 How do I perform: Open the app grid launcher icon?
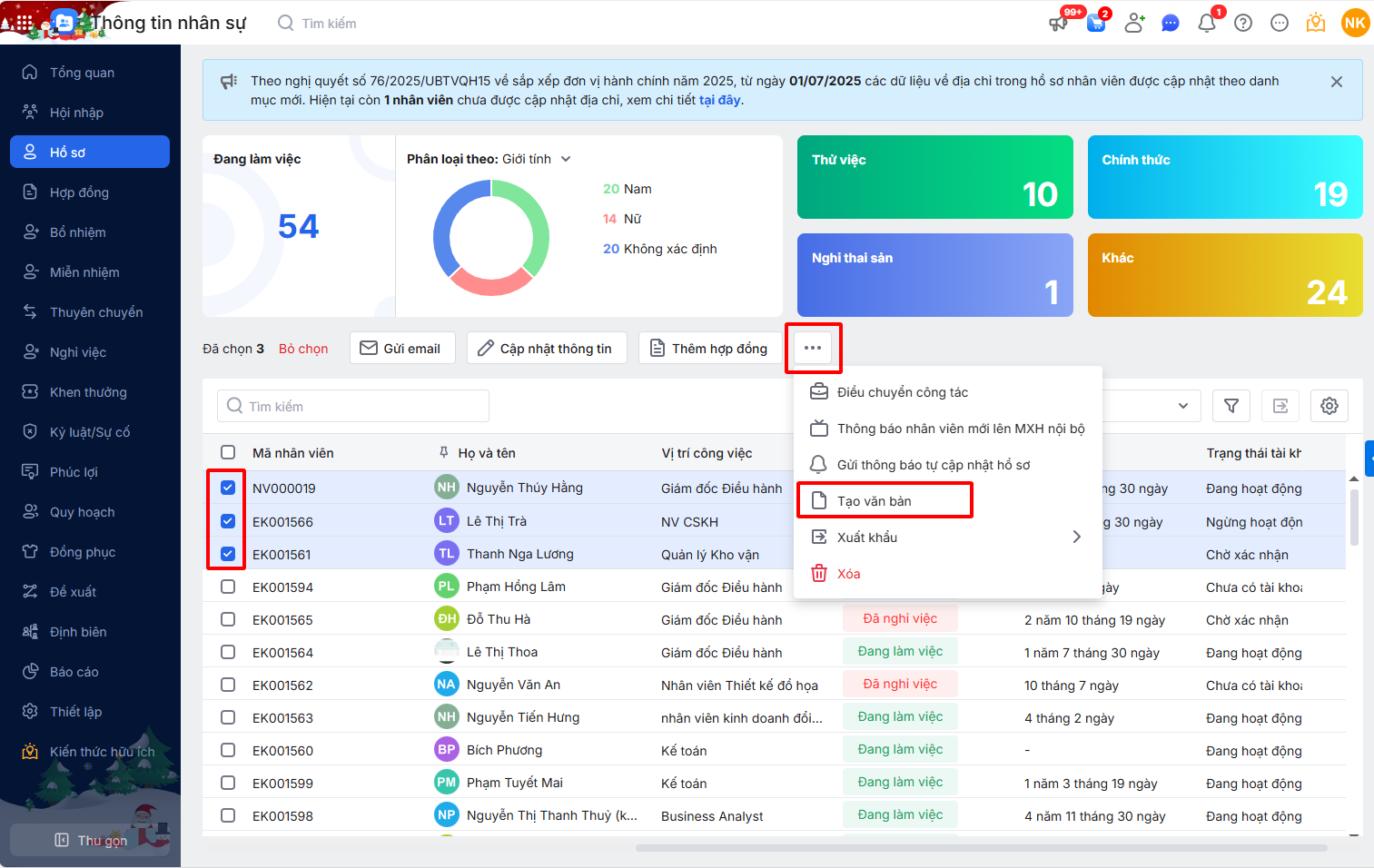click(x=25, y=23)
